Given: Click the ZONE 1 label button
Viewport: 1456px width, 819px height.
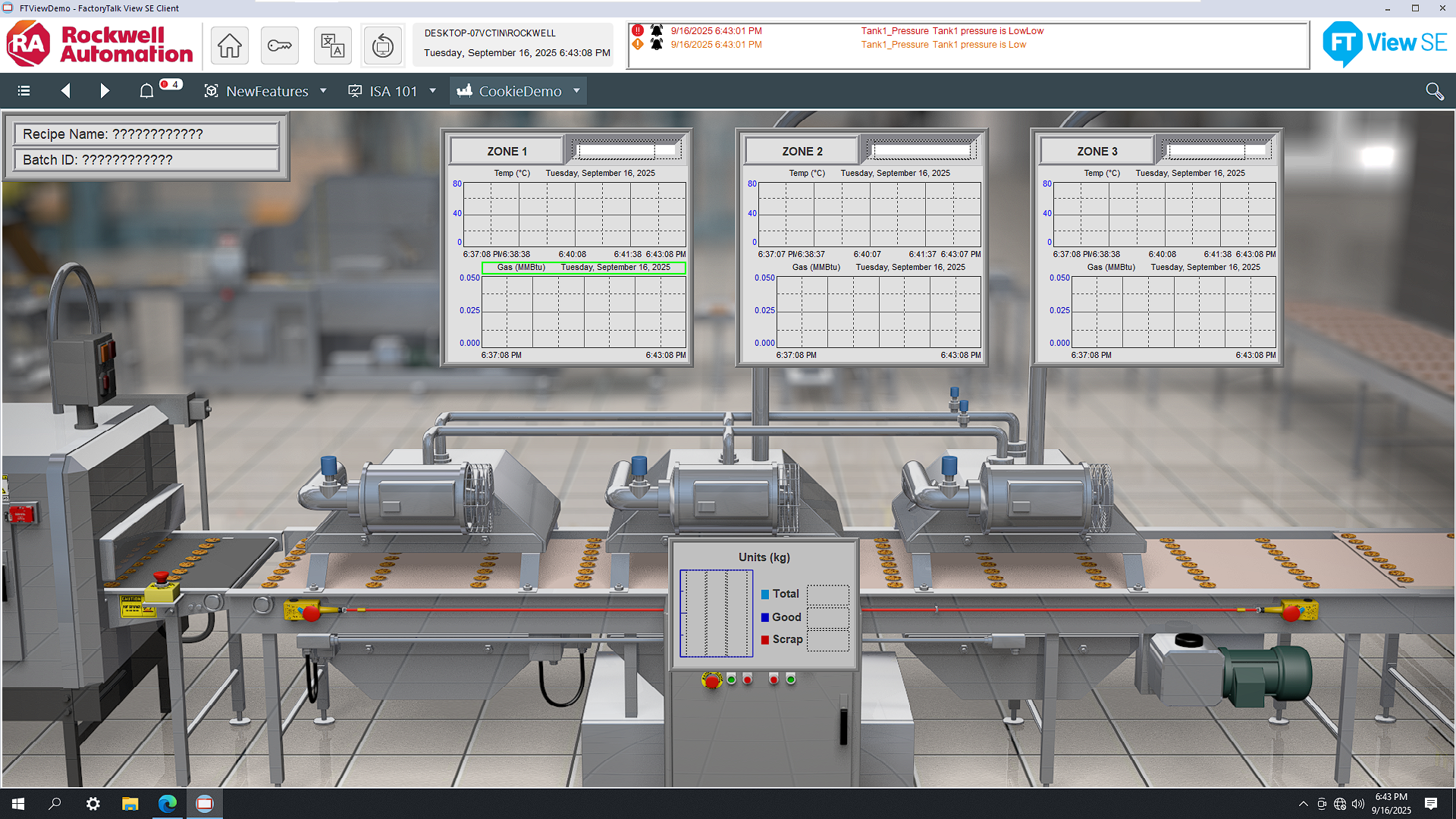Looking at the screenshot, I should tap(507, 151).
